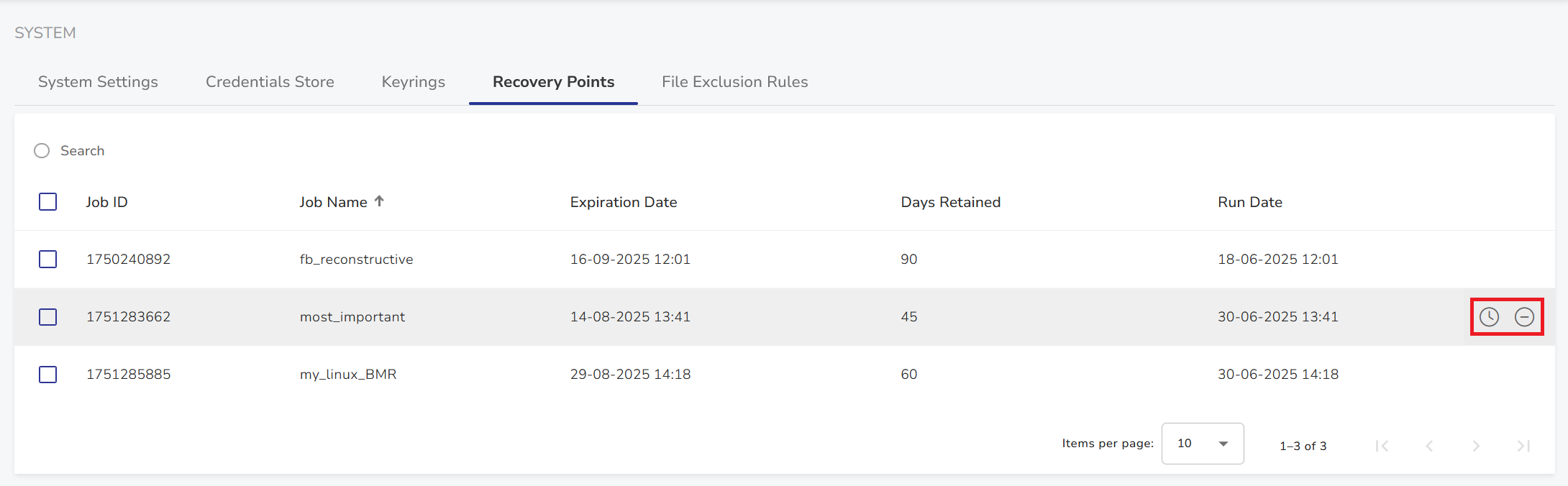Tick the select-all checkbox in header

[48, 202]
